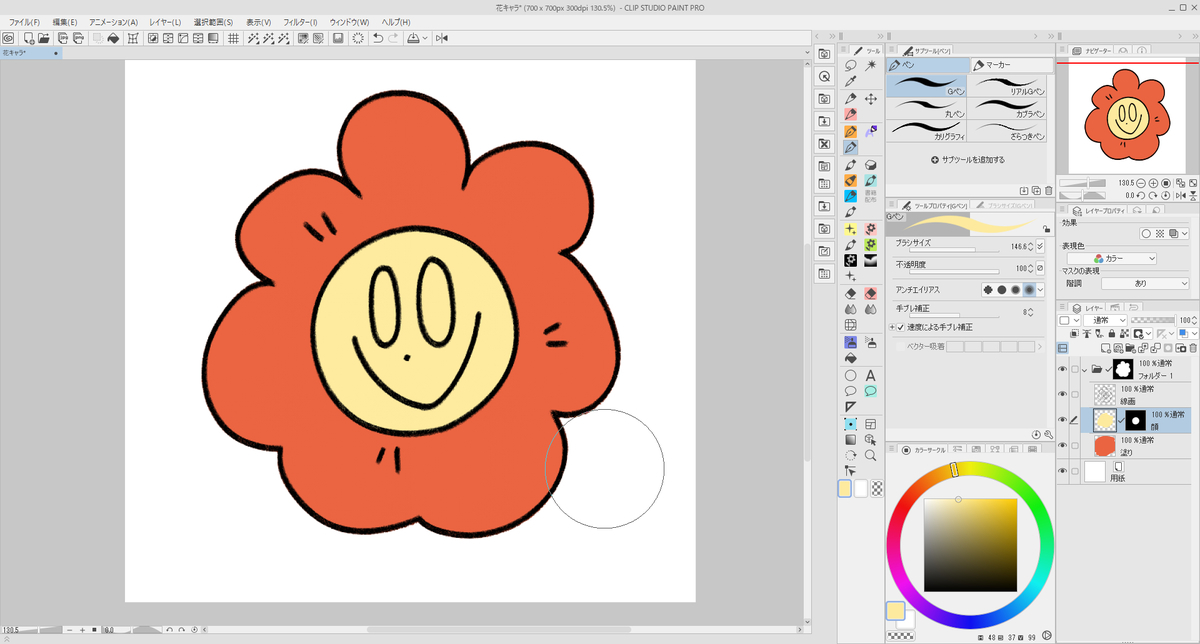This screenshot has width=1200, height=644.
Task: Click the Zoom in plus icon in the Navigator
Action: (x=1153, y=183)
